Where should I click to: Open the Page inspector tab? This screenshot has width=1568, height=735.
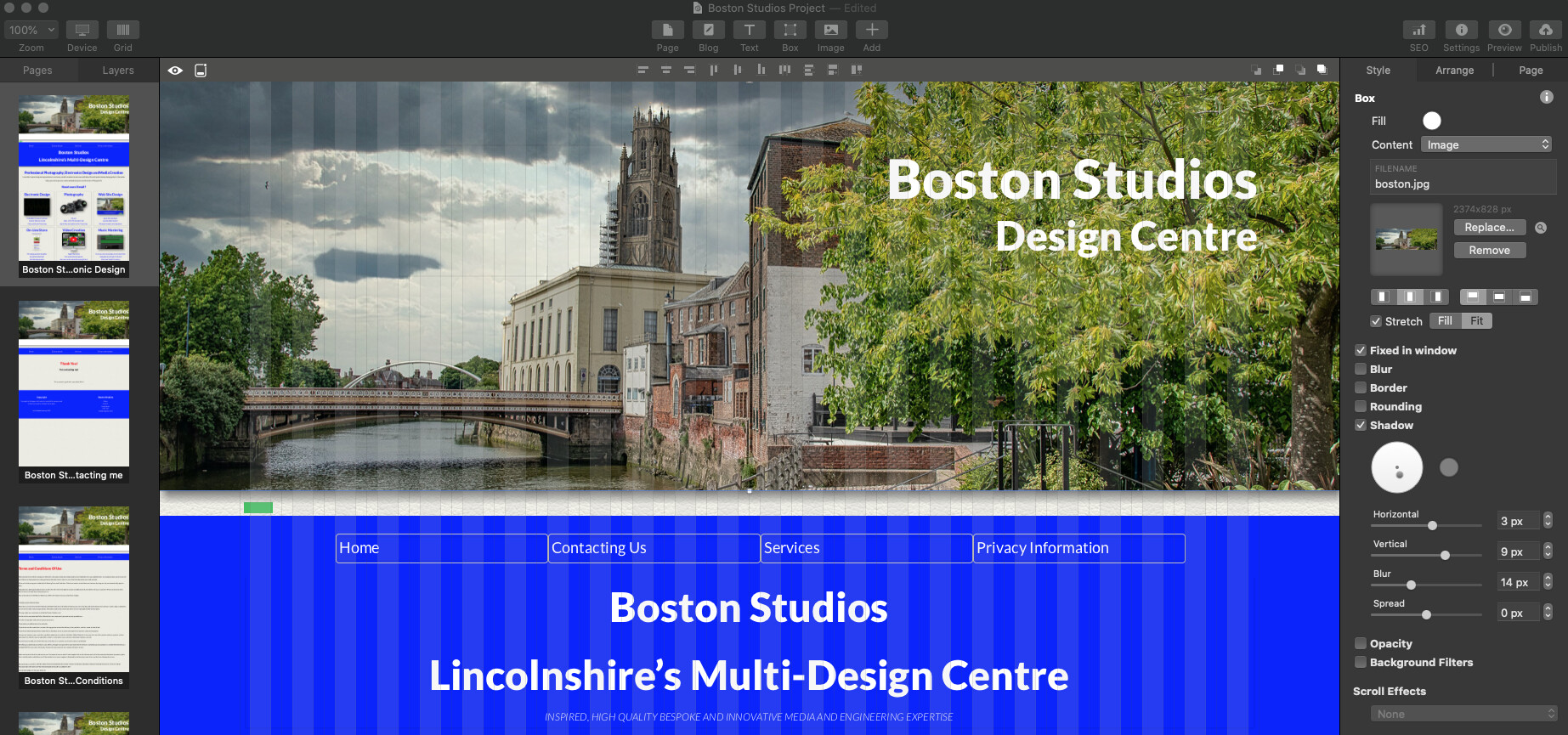tap(1531, 71)
